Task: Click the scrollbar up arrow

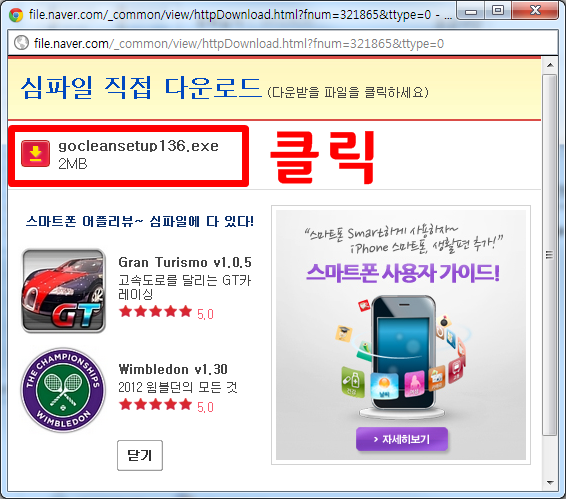Action: [x=550, y=65]
